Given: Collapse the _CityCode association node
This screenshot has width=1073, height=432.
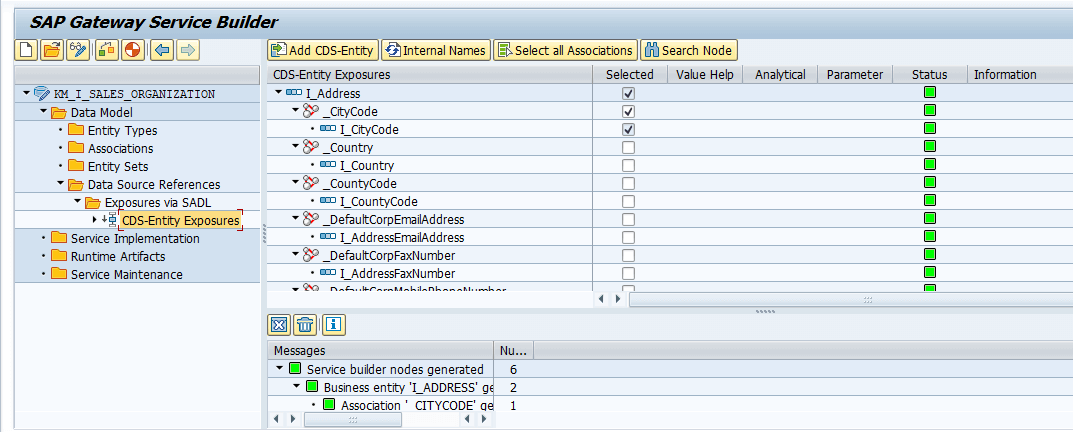Looking at the screenshot, I should tap(296, 111).
